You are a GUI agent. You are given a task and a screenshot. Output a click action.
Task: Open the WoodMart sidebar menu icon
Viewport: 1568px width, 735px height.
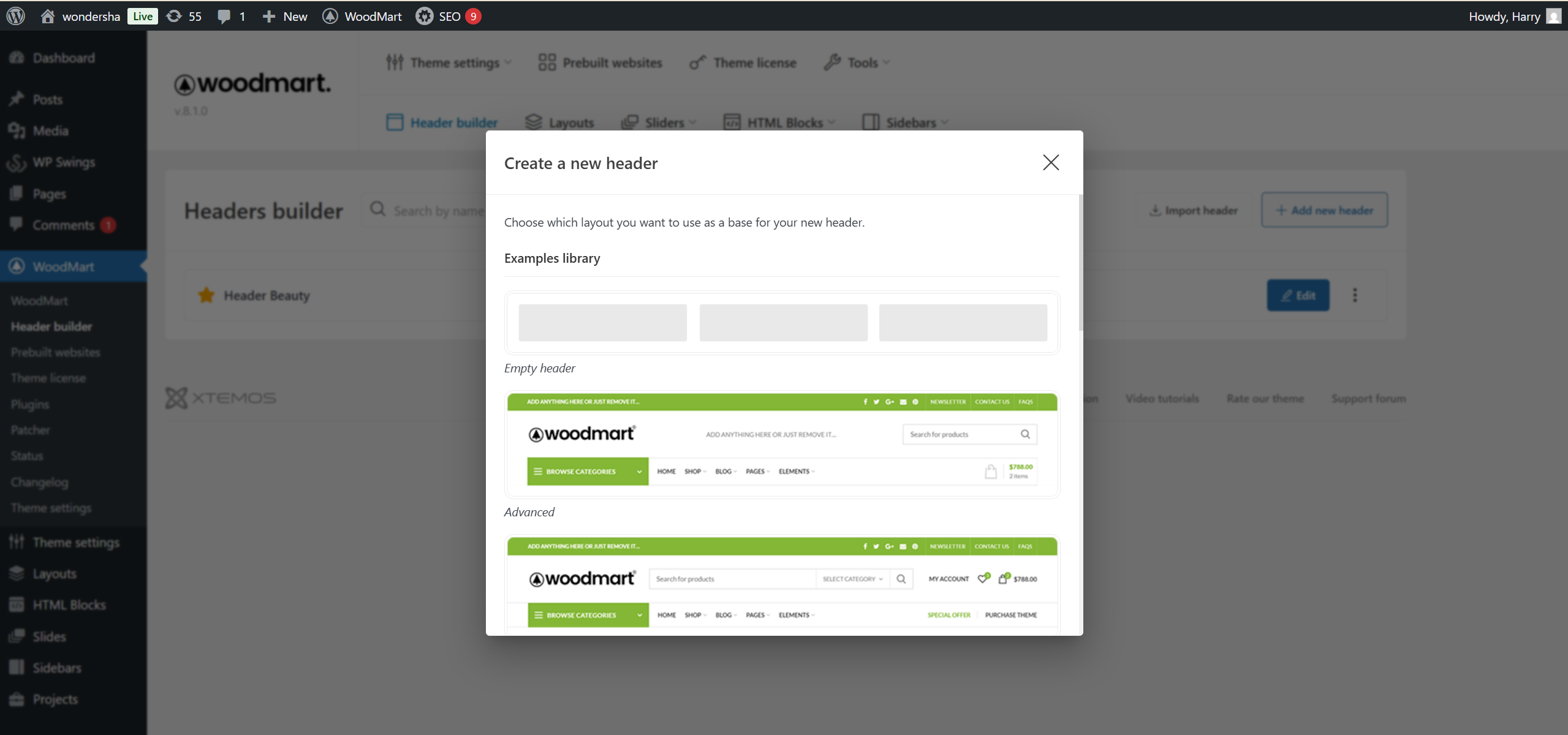[17, 266]
